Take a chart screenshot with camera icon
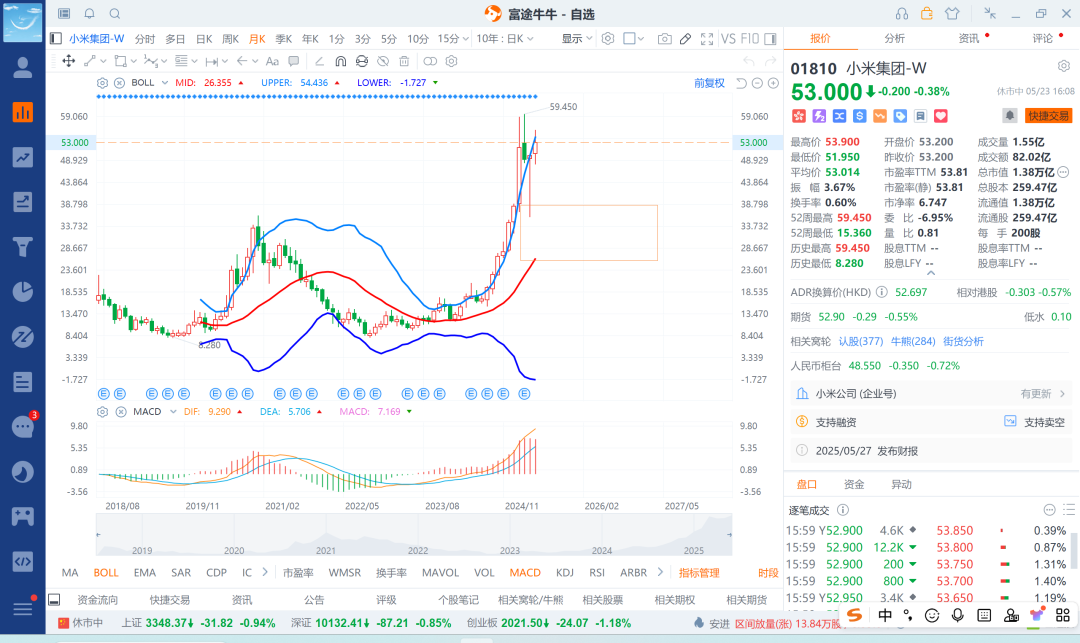Screen dimensions: 1080x643 pos(664,39)
